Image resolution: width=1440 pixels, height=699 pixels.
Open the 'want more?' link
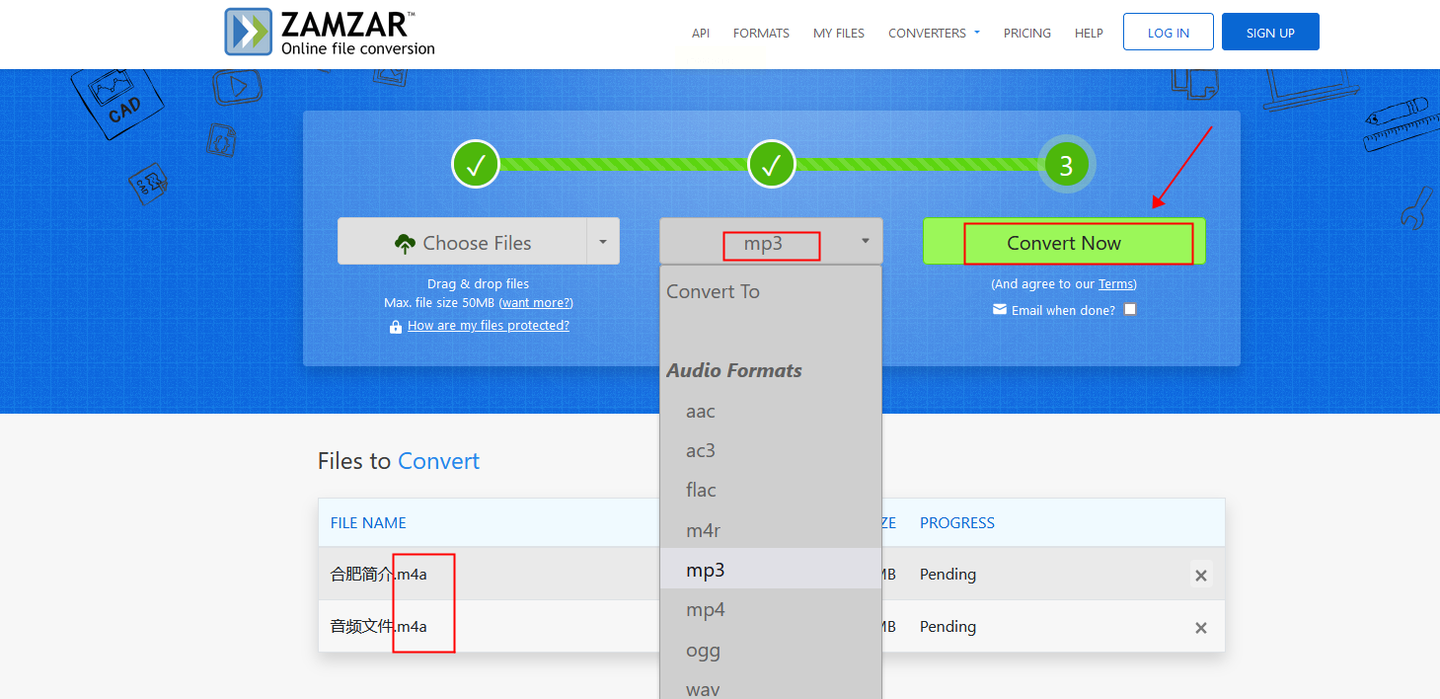[x=536, y=302]
